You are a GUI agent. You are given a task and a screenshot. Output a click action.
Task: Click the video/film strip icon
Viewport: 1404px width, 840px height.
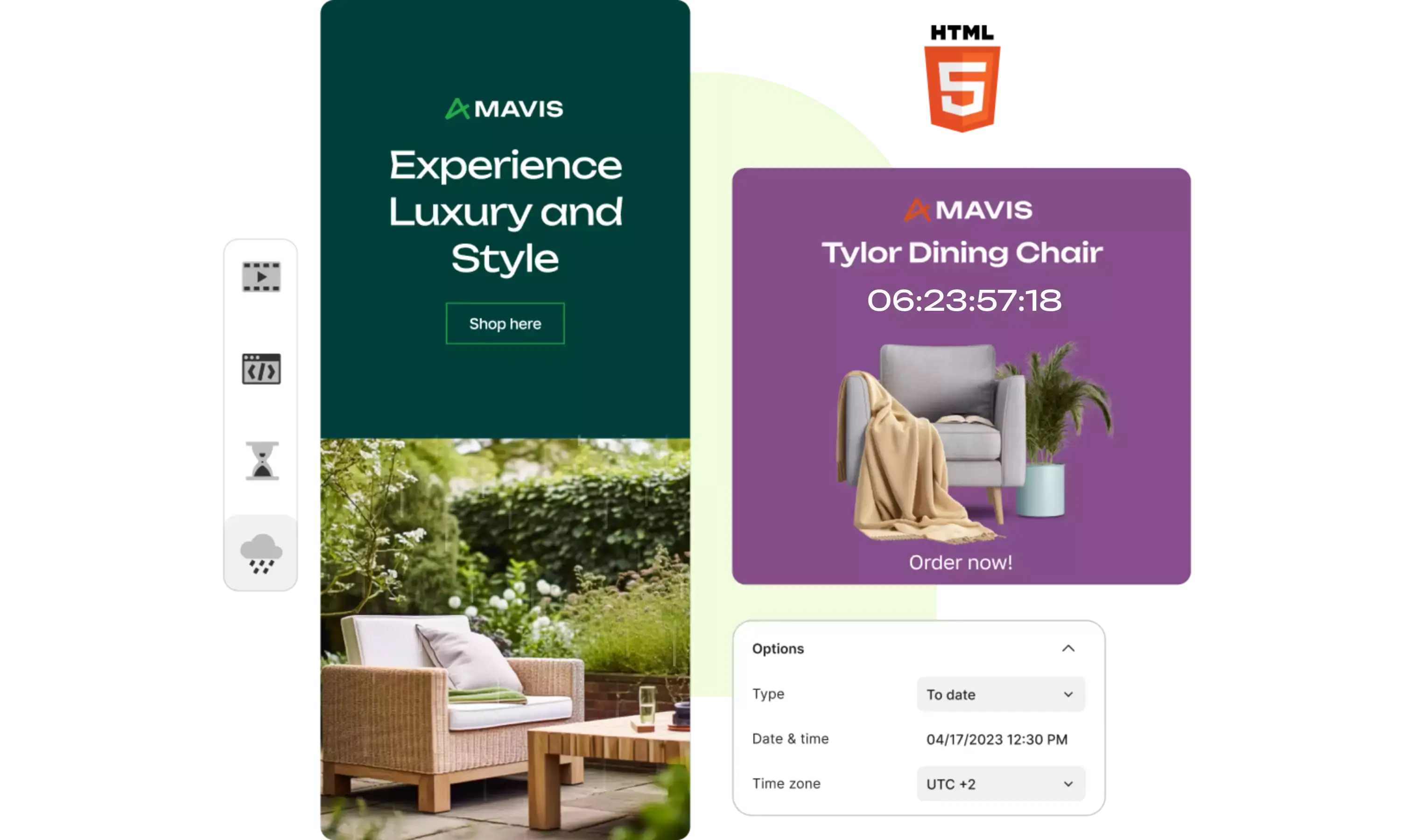[261, 279]
